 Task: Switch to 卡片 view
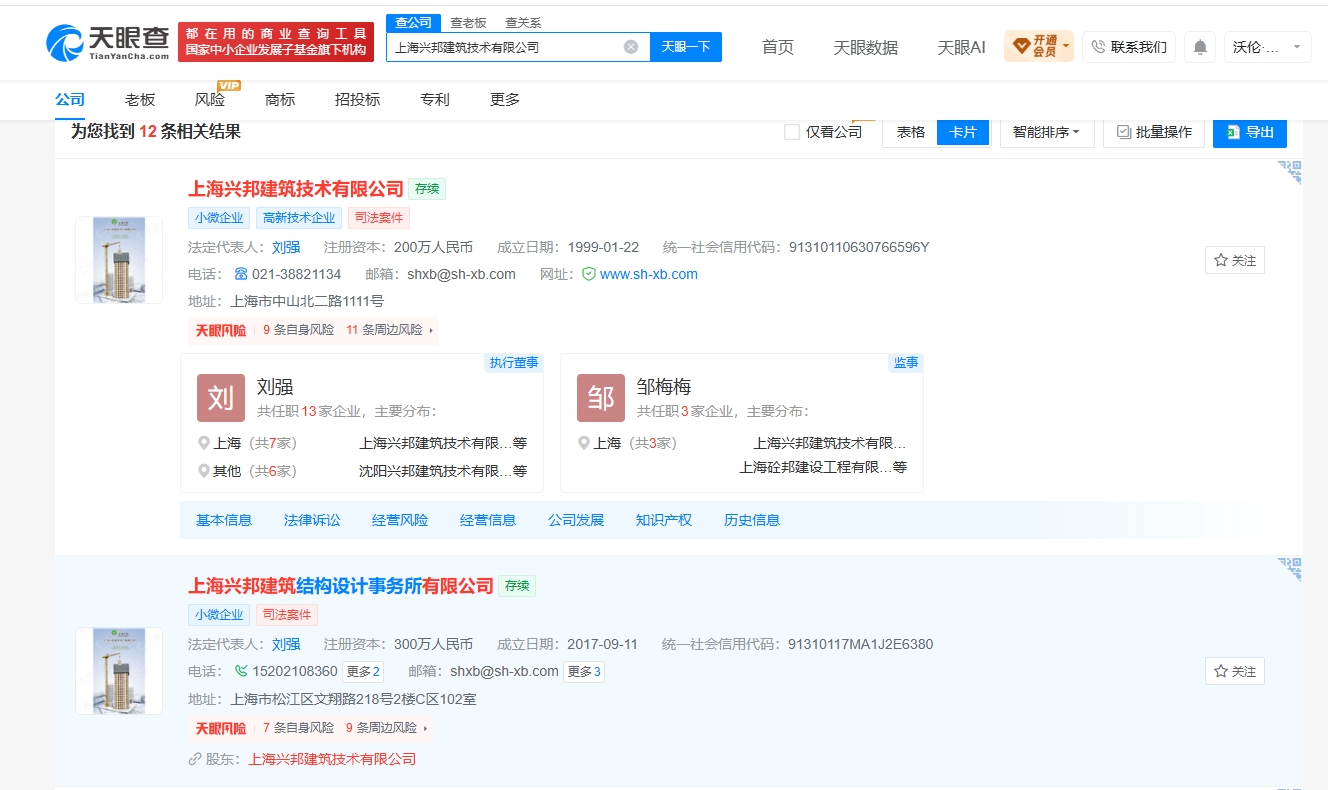pyautogui.click(x=963, y=132)
